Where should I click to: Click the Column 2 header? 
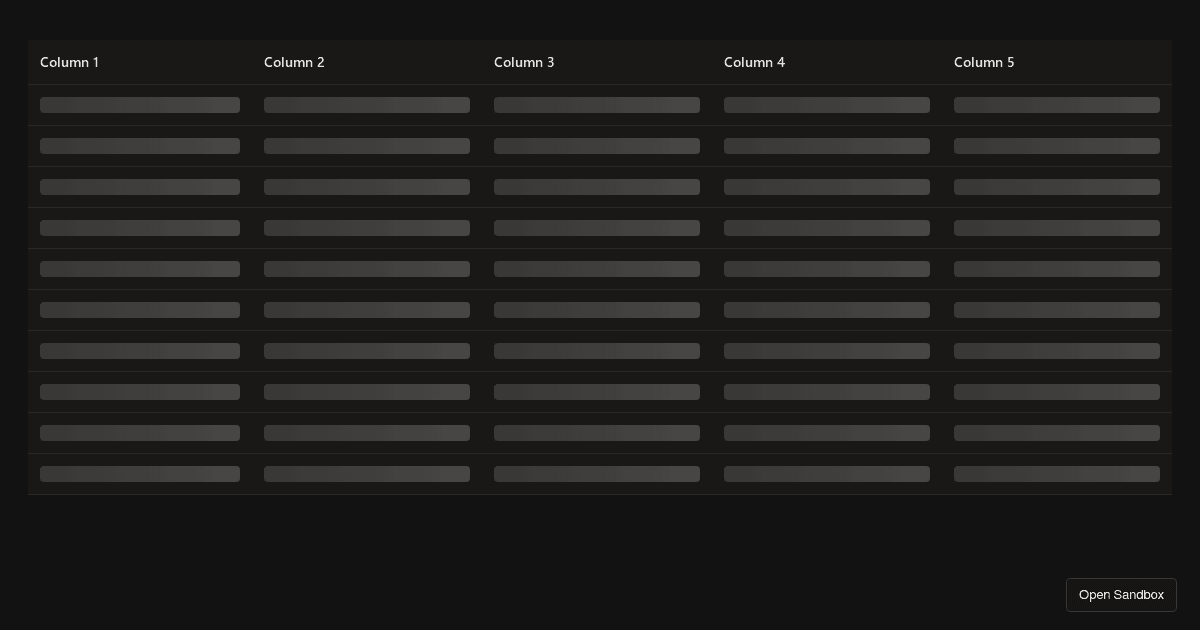click(x=294, y=62)
